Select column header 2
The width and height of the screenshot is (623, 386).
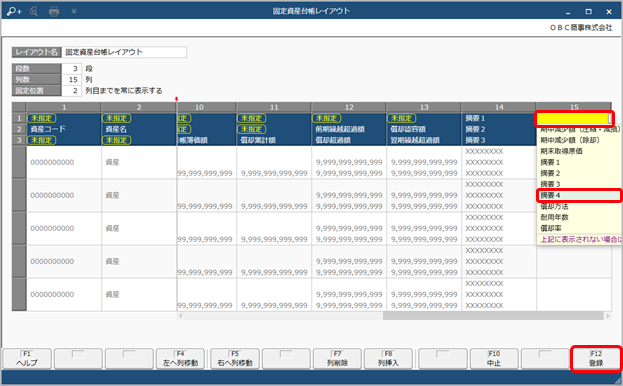click(139, 107)
